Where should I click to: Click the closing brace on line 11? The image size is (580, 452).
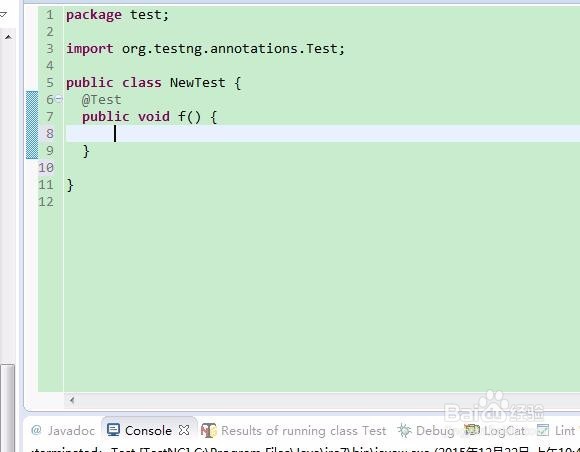pyautogui.click(x=70, y=185)
